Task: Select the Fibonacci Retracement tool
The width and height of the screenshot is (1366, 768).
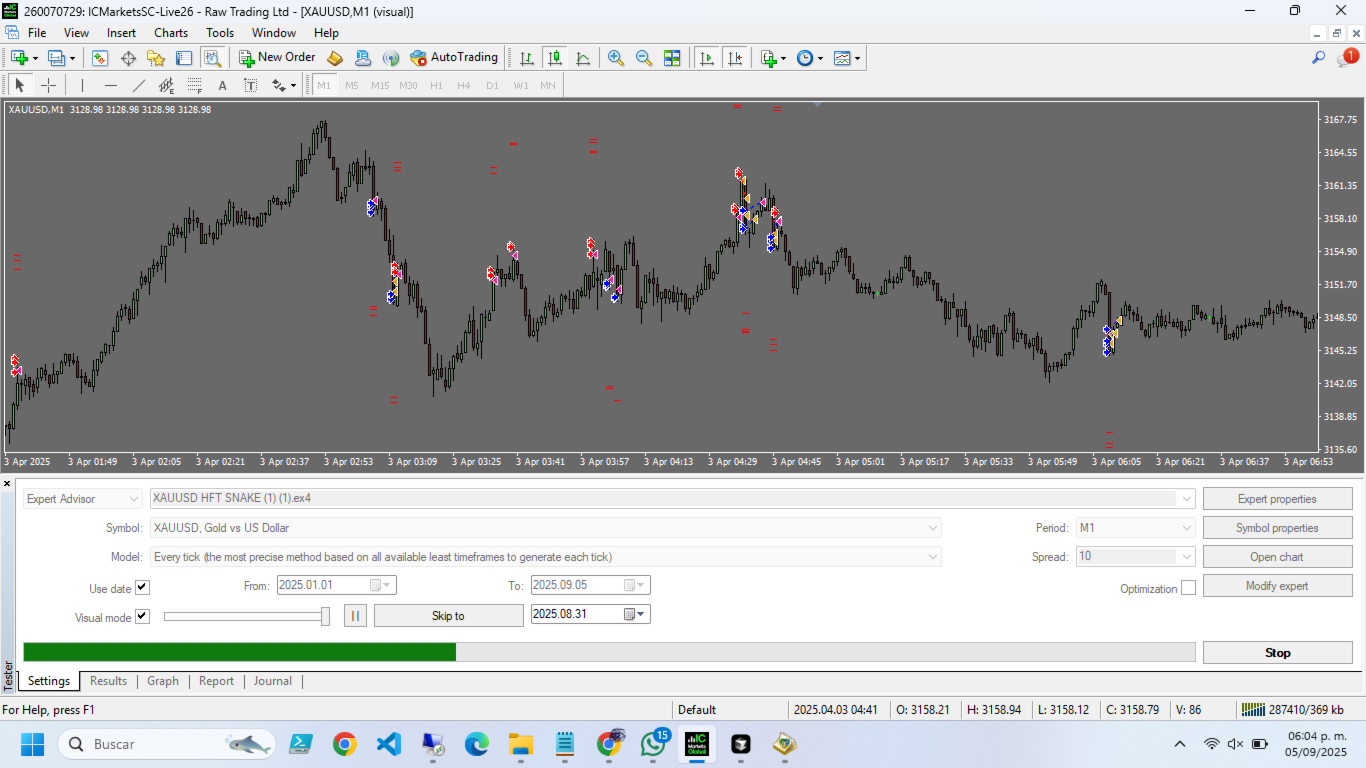Action: (195, 85)
